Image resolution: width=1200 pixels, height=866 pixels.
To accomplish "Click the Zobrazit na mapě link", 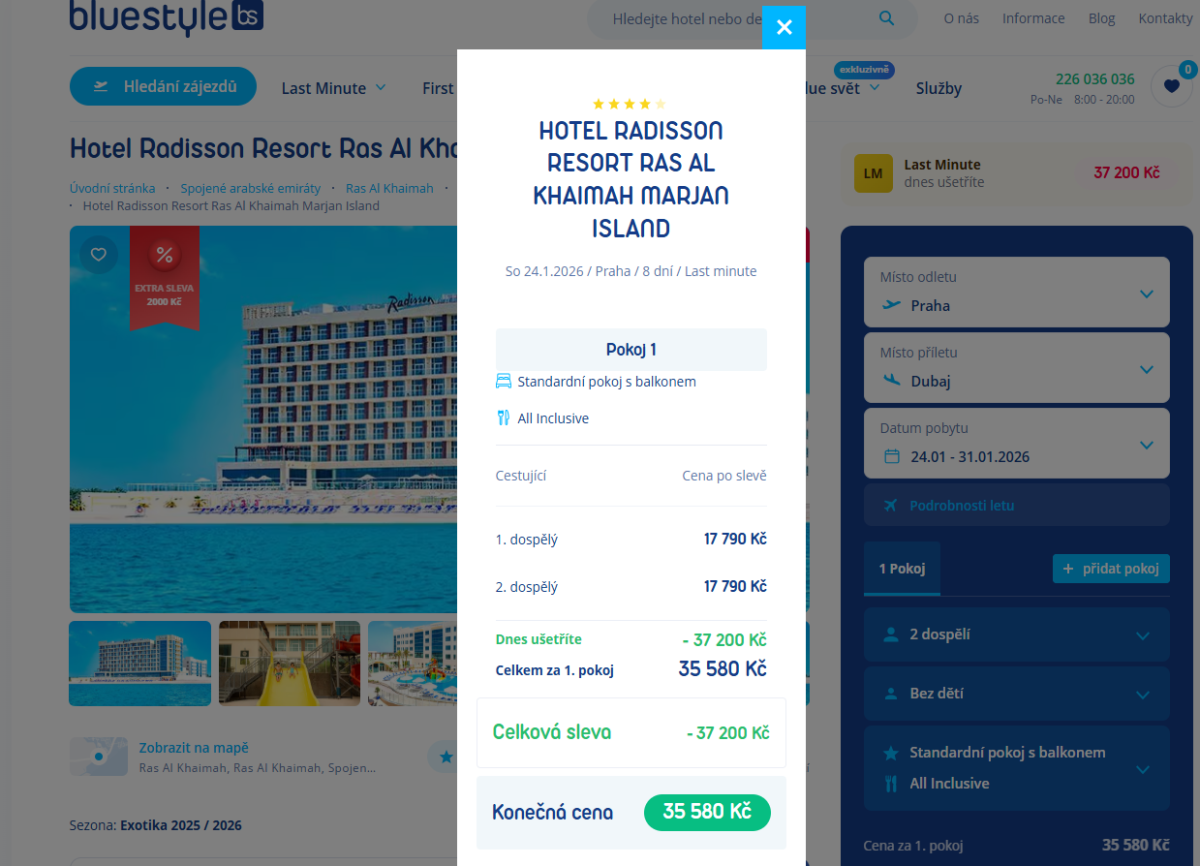I will (x=194, y=748).
